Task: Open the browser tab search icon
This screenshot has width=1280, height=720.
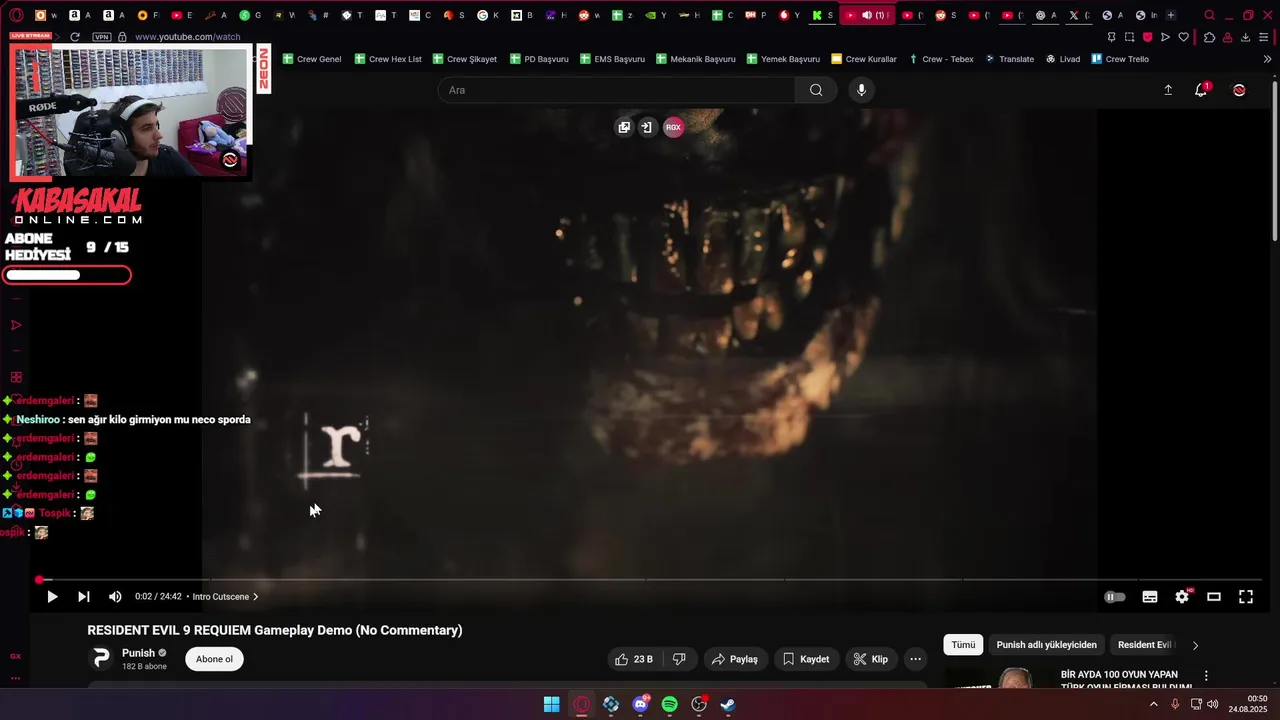Action: 1210,15
